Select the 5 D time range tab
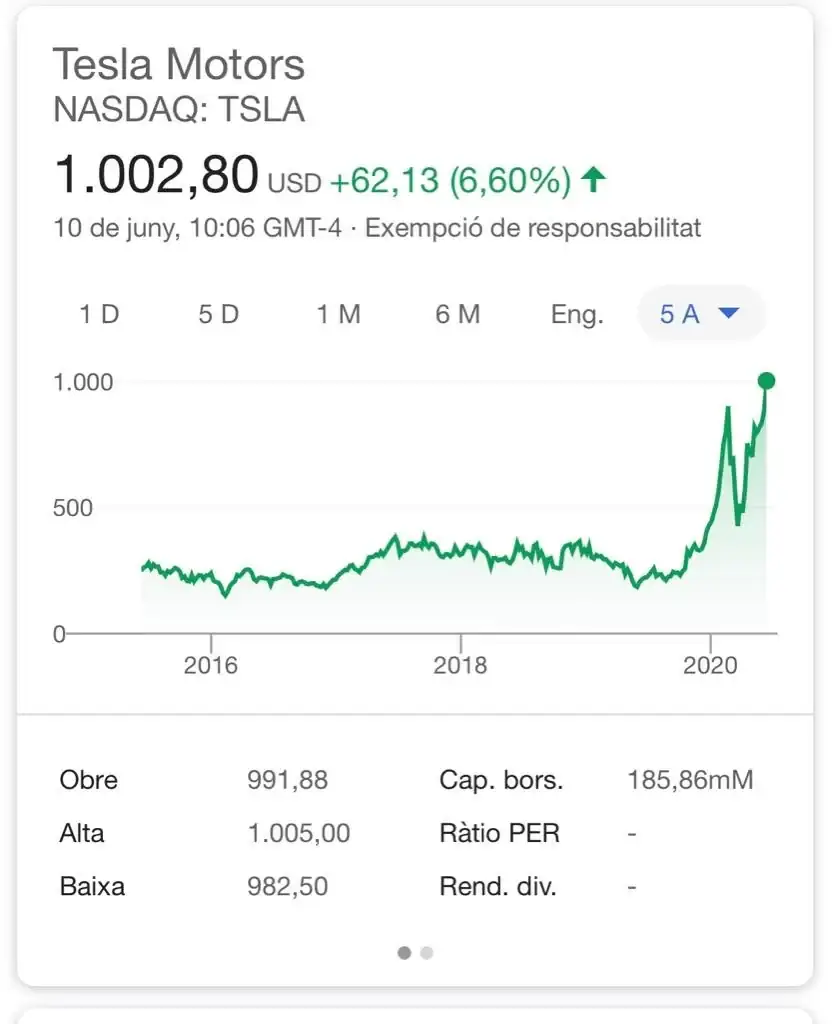Image resolution: width=832 pixels, height=1024 pixels. 219,314
